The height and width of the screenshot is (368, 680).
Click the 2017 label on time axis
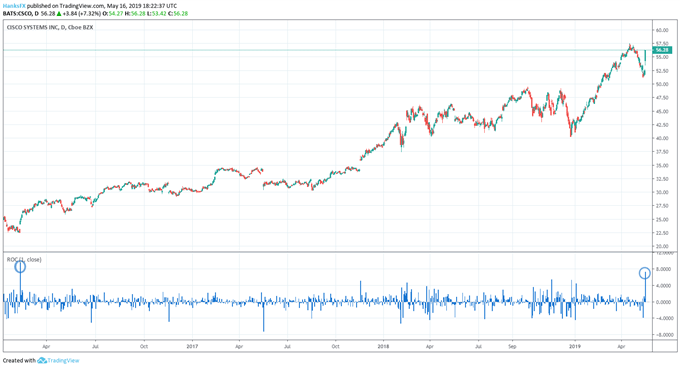(x=192, y=346)
